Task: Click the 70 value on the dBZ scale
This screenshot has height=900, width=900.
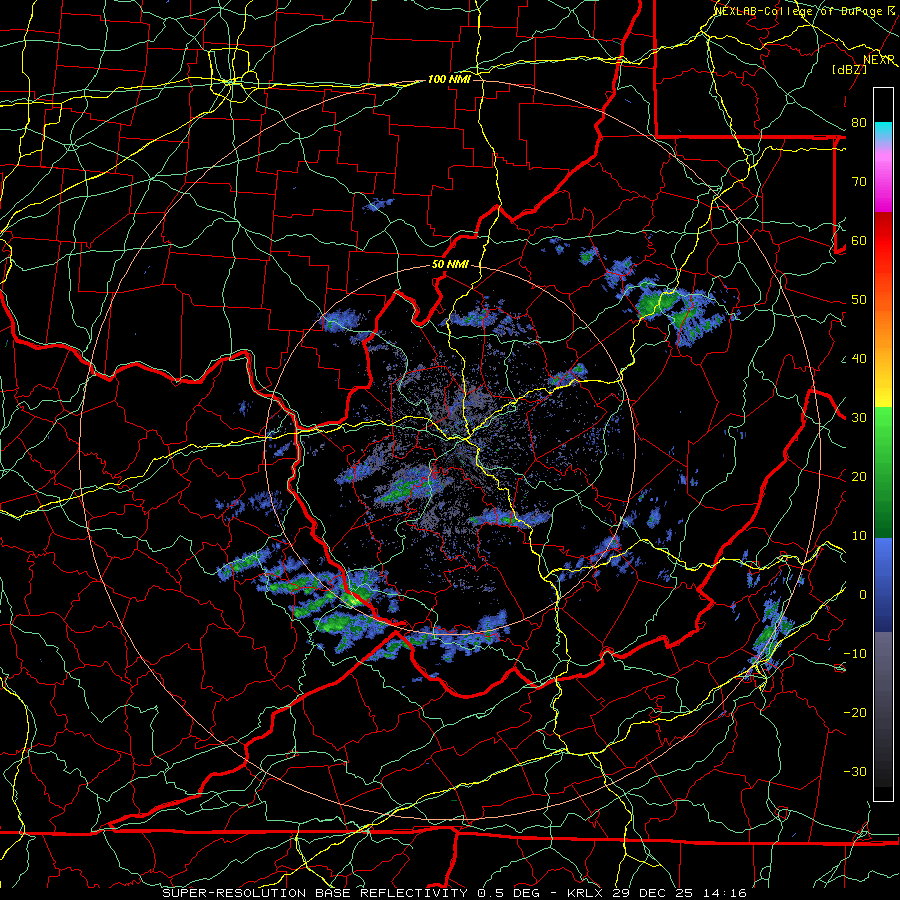Action: click(x=859, y=182)
